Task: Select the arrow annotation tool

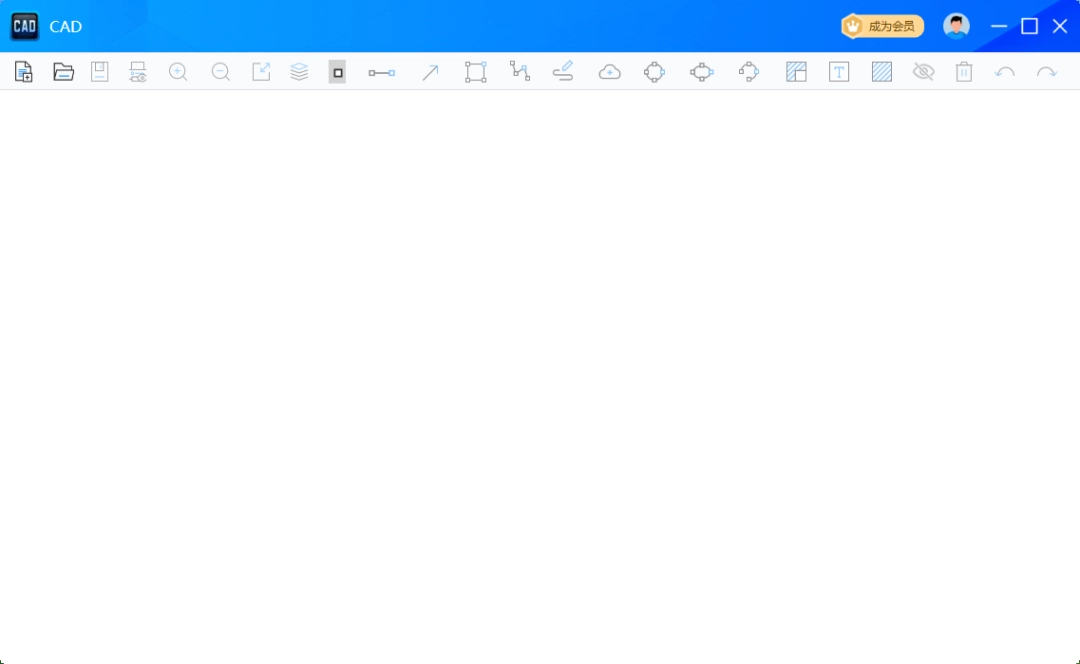Action: coord(429,71)
